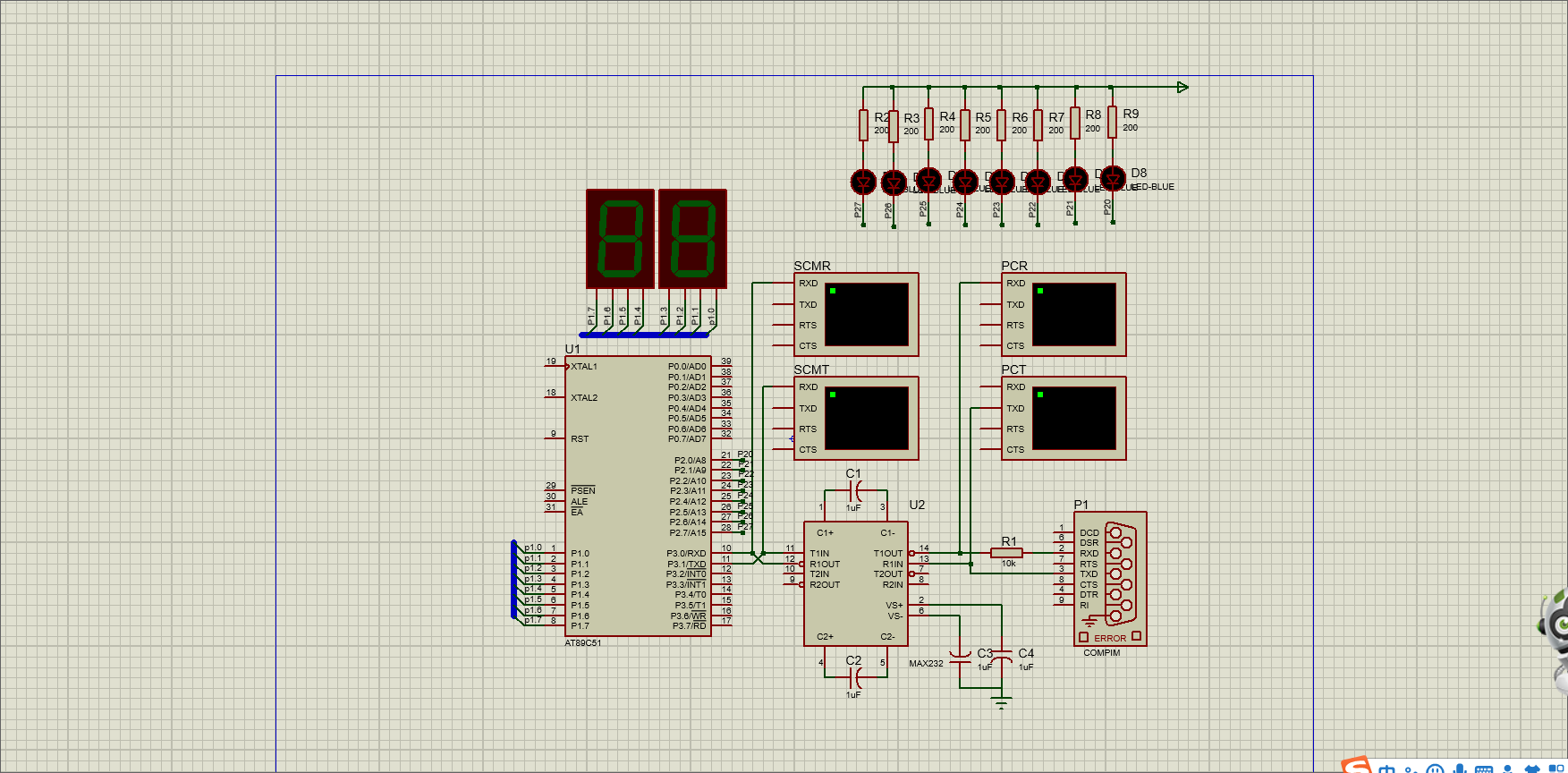Click the SCMR terminal name label

(812, 266)
